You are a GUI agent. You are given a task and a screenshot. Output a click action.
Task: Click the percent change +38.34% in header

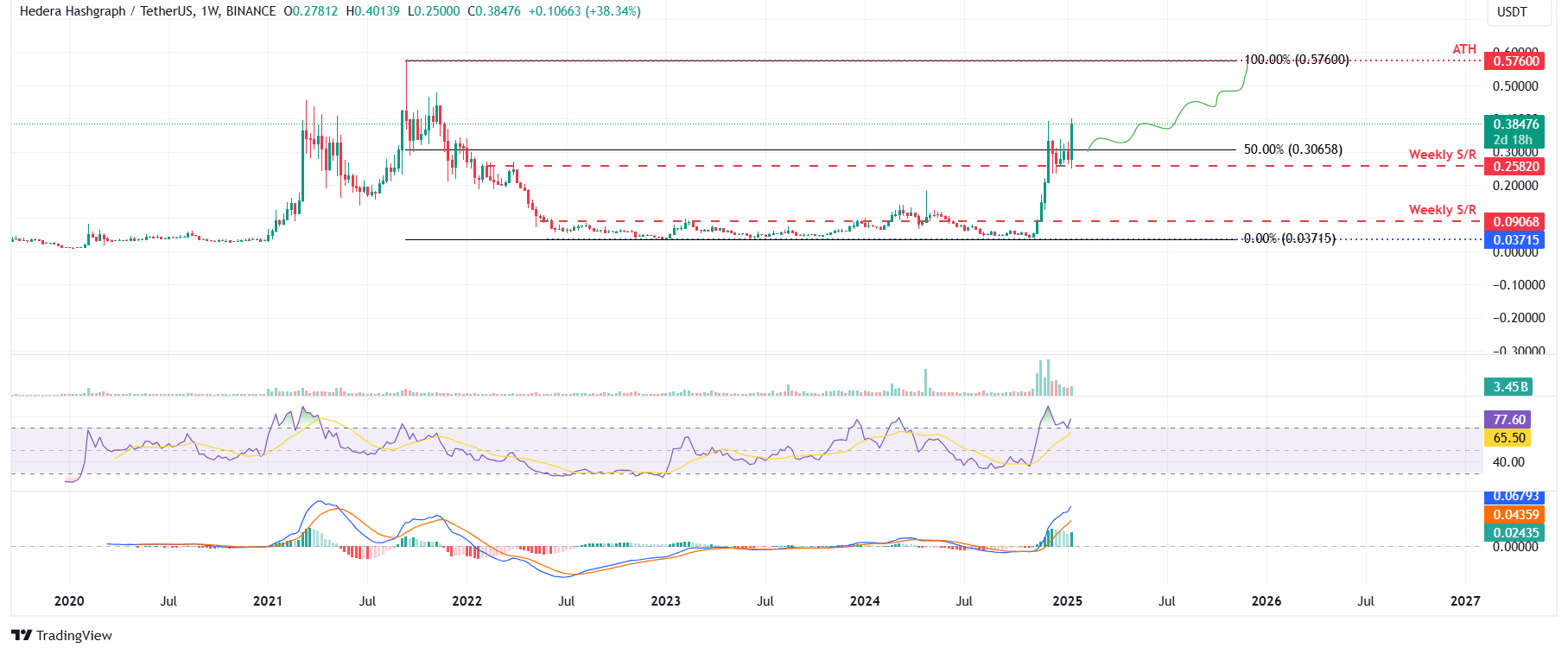click(613, 11)
